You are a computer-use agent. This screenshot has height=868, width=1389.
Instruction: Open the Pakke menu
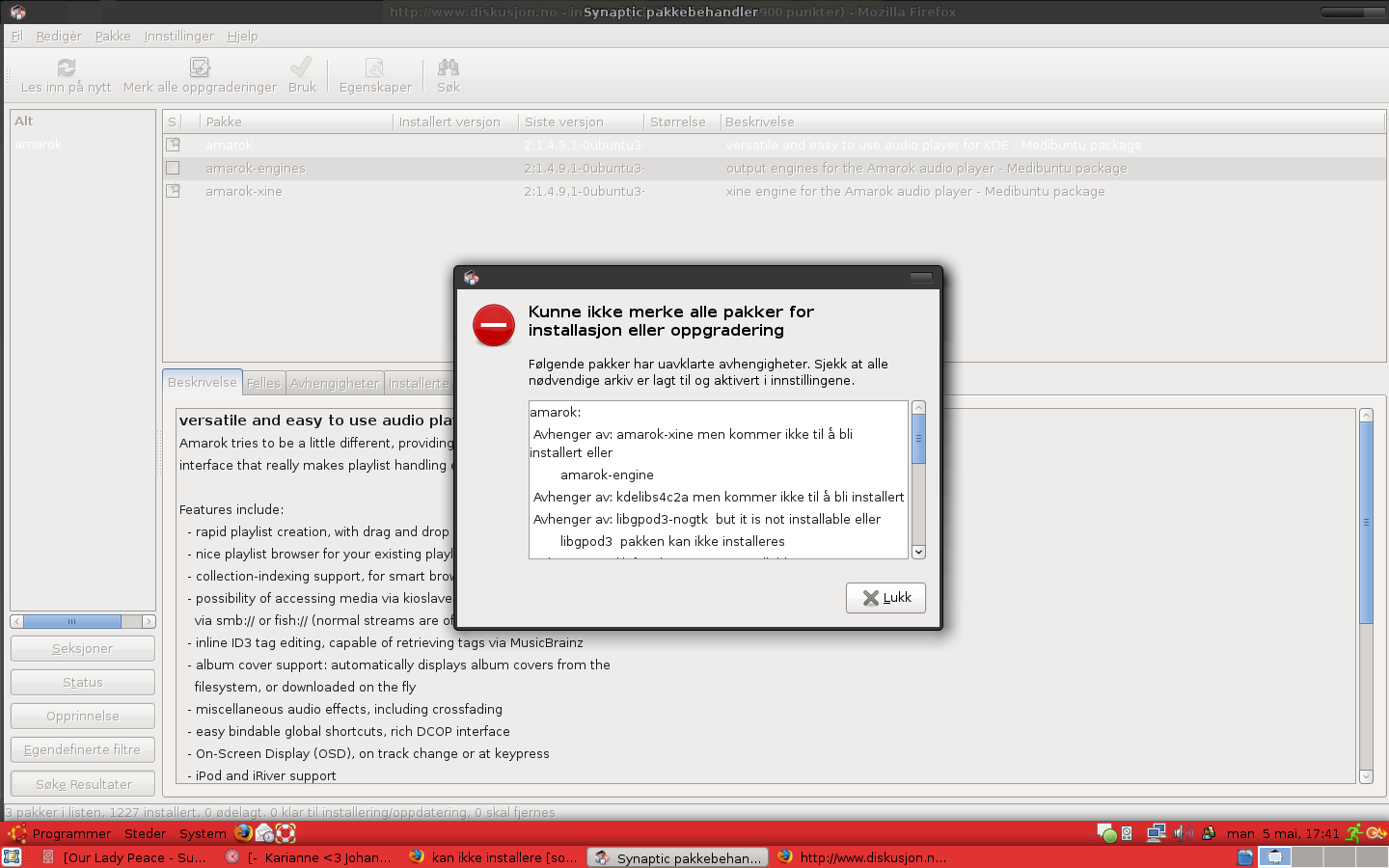(x=113, y=36)
